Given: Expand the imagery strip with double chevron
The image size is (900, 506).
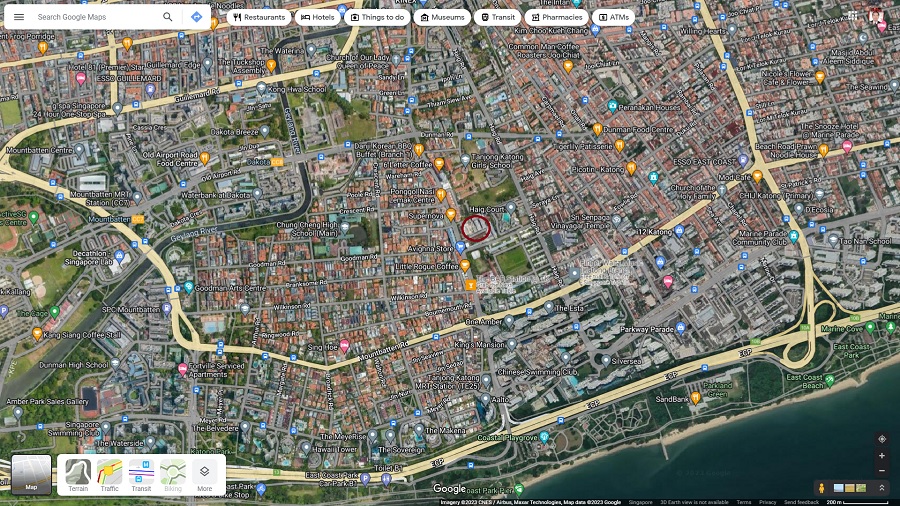Looking at the screenshot, I should tap(881, 488).
